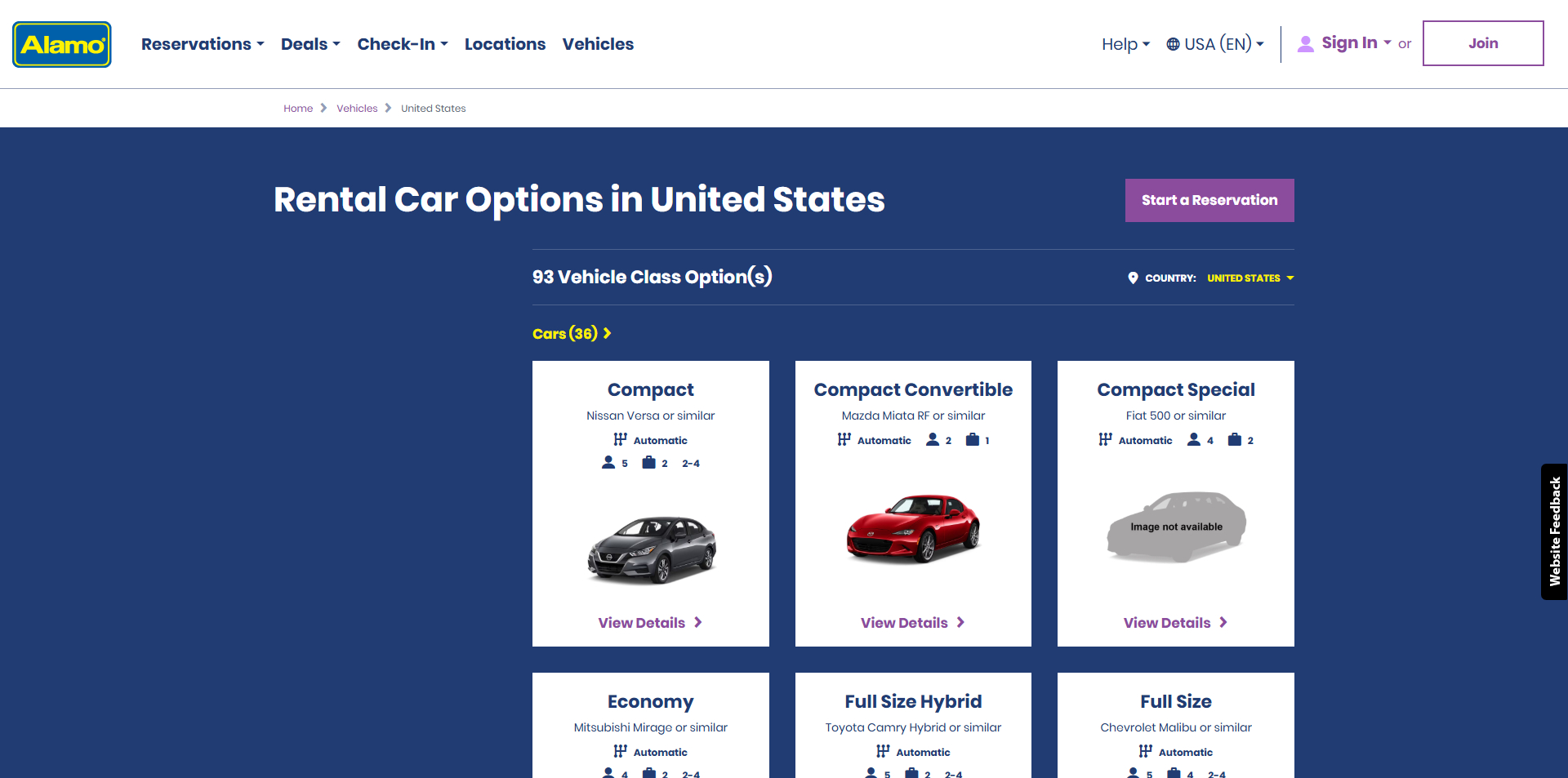1568x778 pixels.
Task: Click the user profile icon beside Sign In
Action: click(1306, 44)
